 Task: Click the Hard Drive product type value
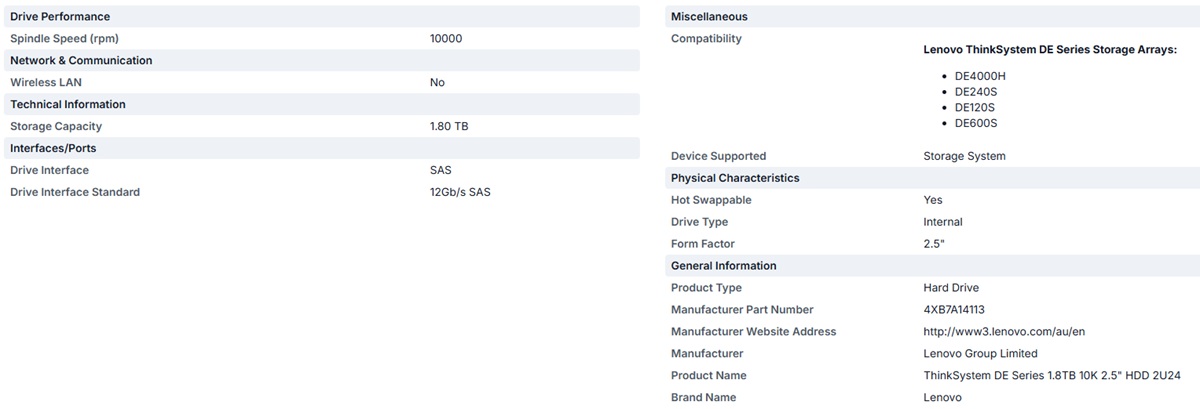(x=951, y=289)
